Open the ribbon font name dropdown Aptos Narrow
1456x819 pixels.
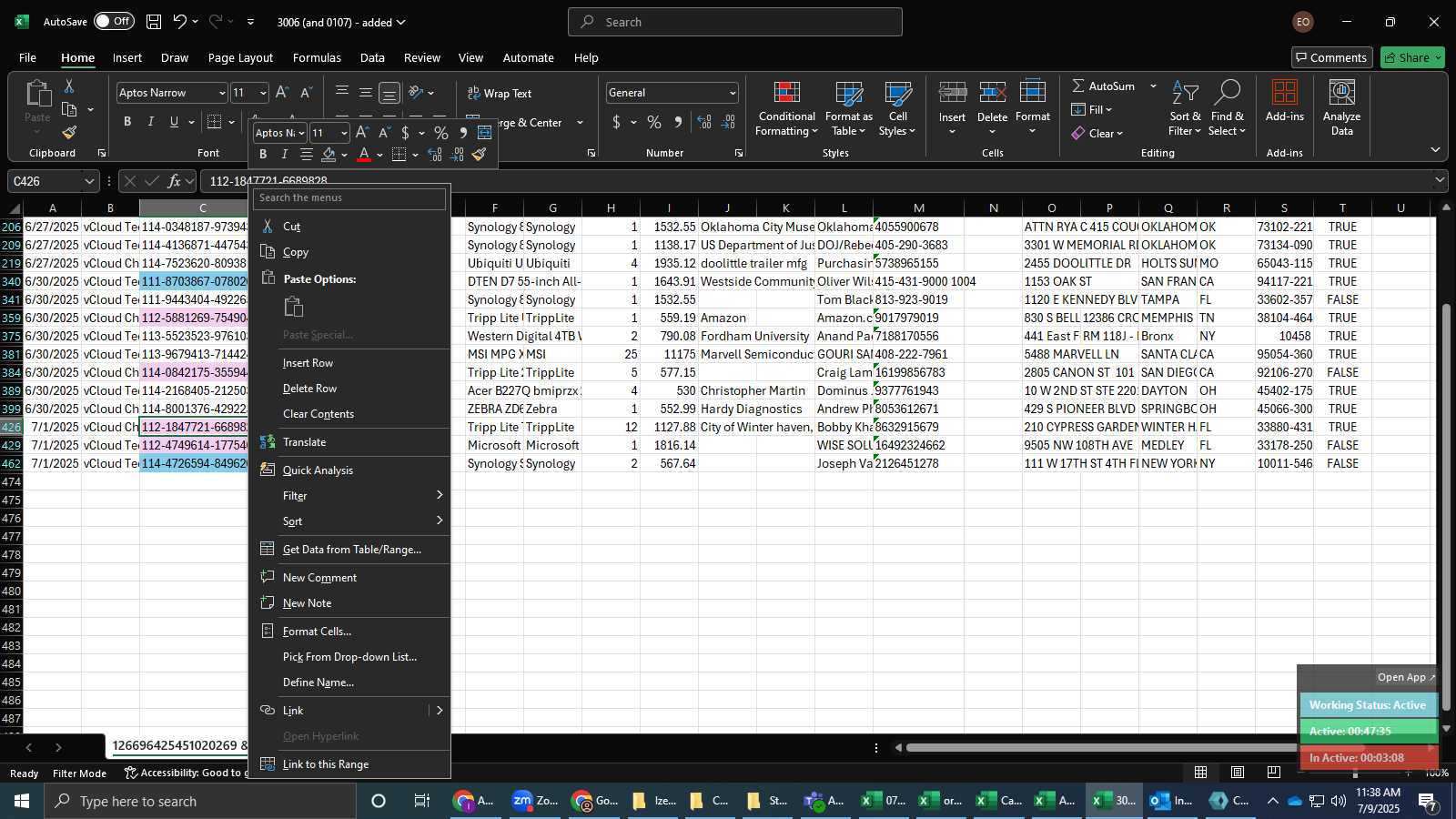coord(221,93)
